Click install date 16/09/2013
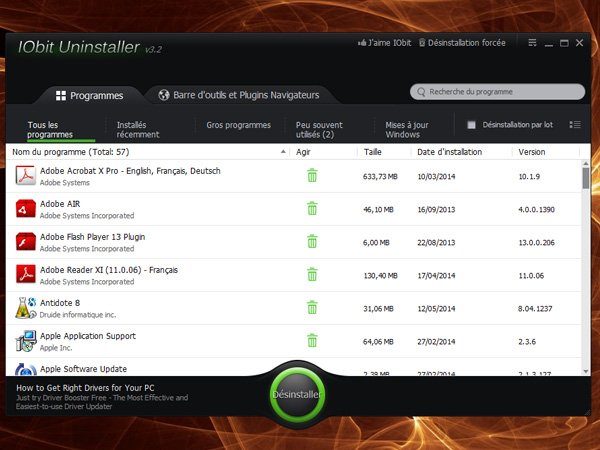600x450 pixels. 436,209
